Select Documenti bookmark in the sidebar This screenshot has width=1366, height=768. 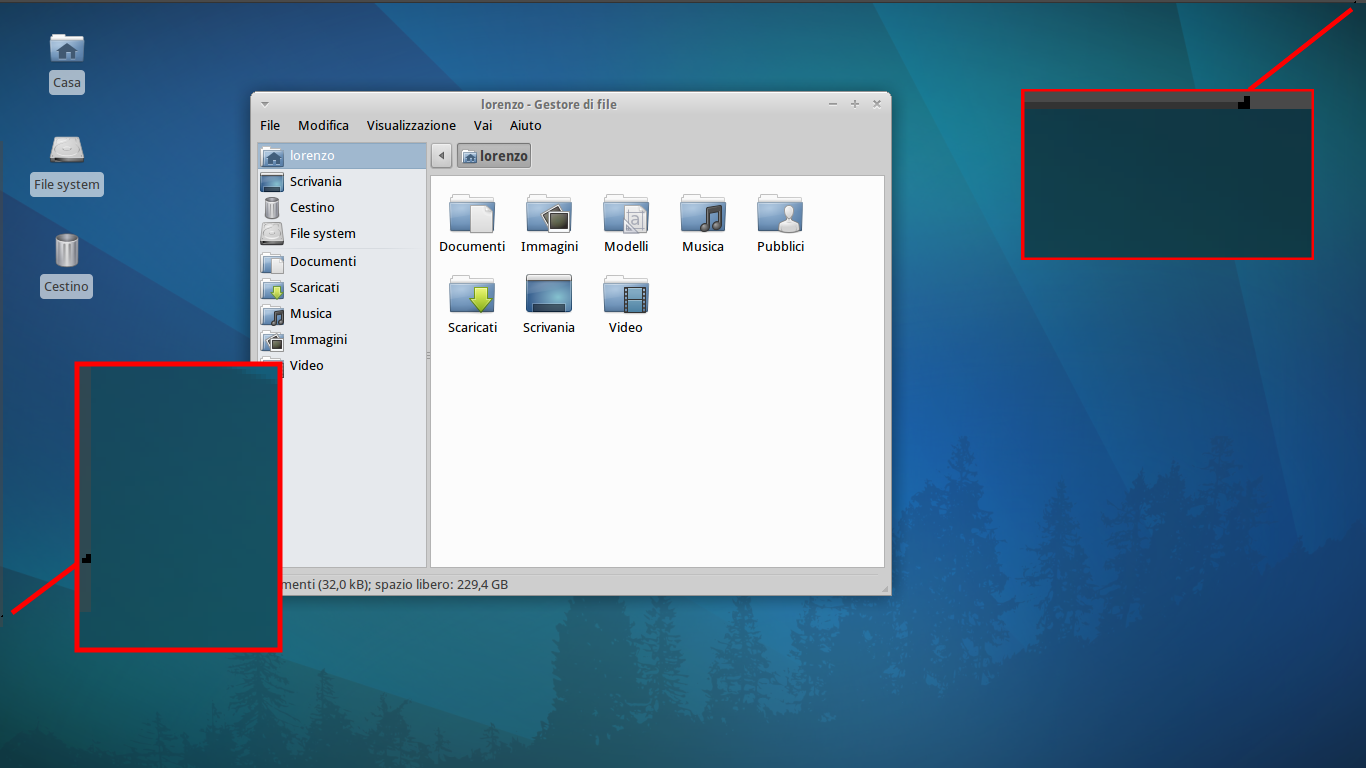(x=322, y=262)
